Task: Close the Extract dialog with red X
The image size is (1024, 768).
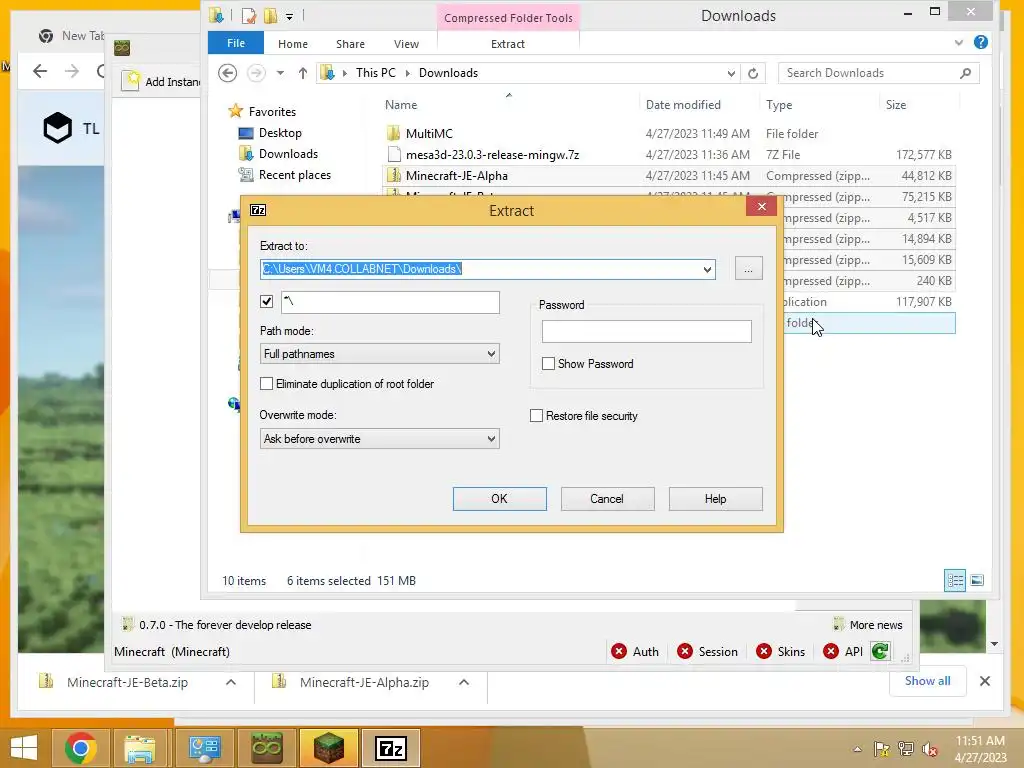Action: coord(761,207)
